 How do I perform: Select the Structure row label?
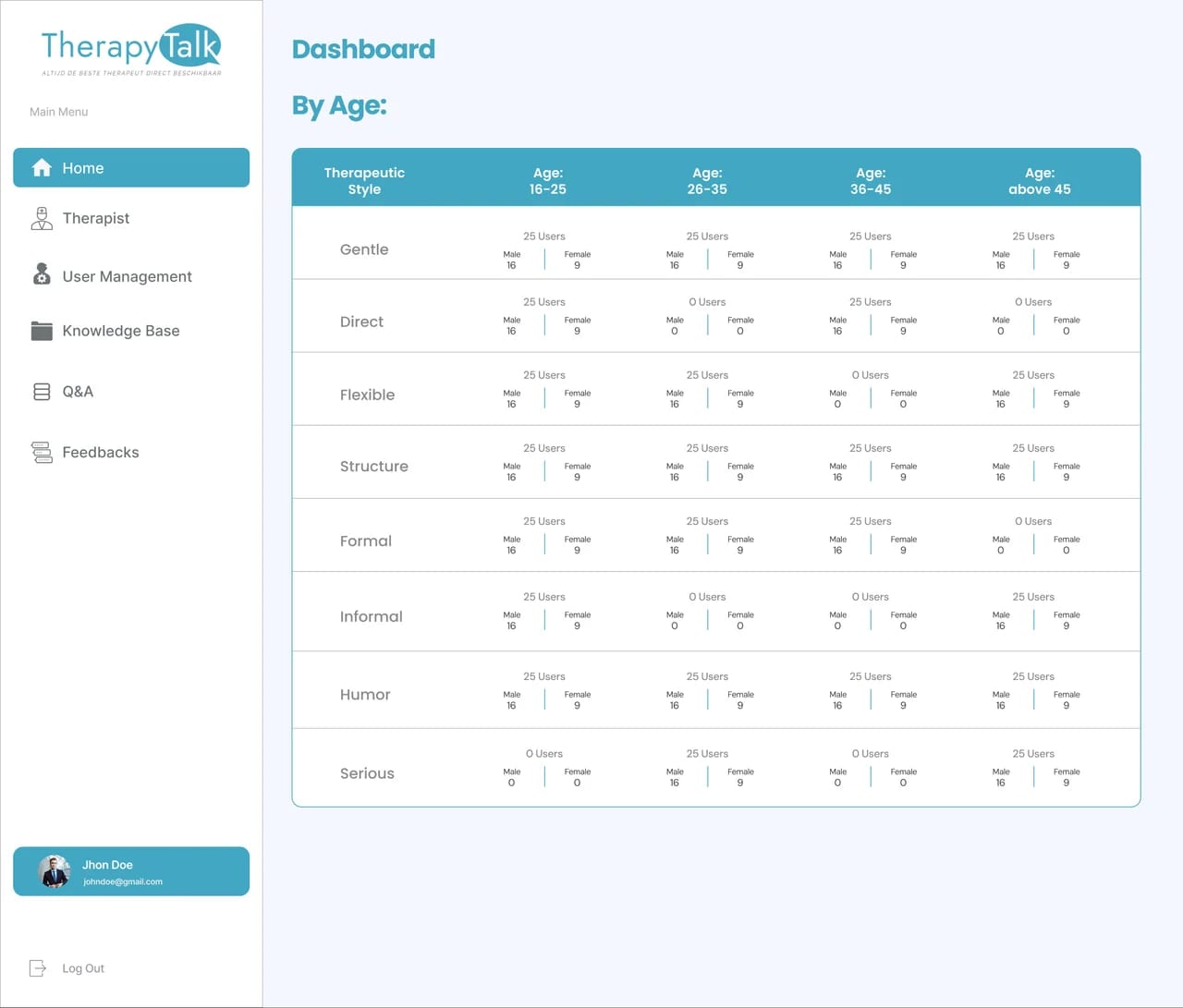373,467
